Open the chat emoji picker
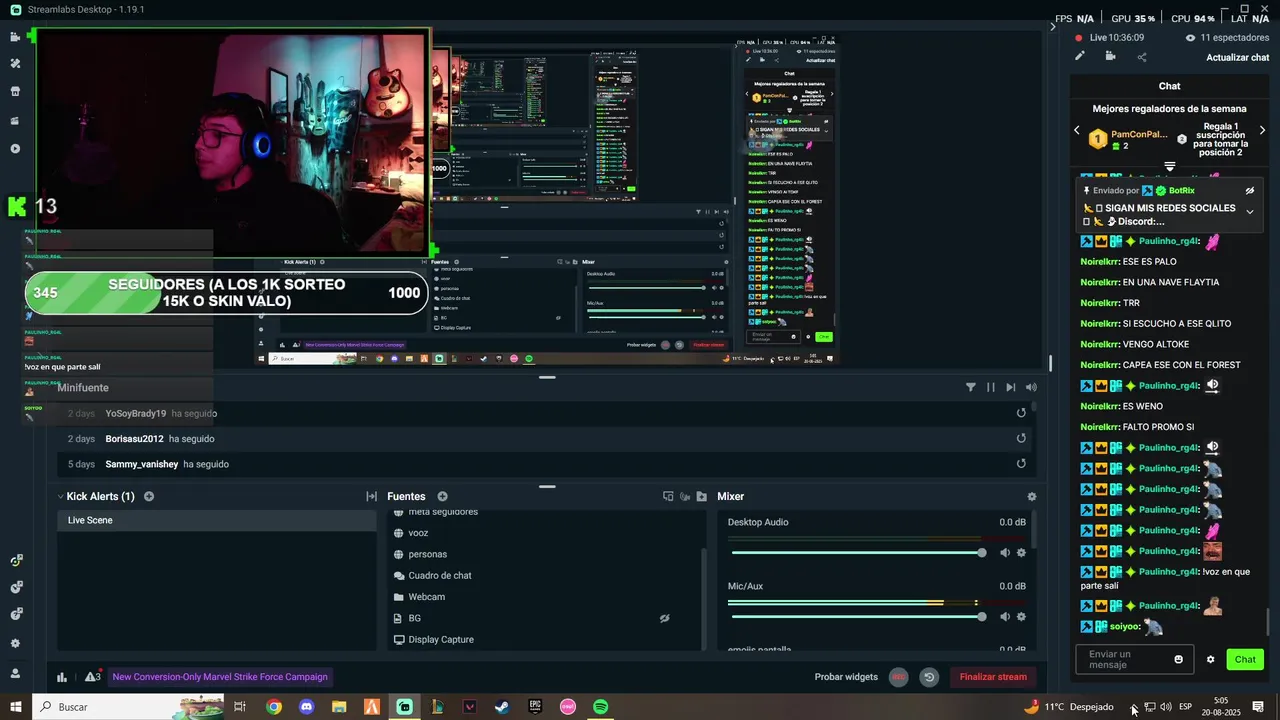Image resolution: width=1280 pixels, height=720 pixels. pos(1179,659)
